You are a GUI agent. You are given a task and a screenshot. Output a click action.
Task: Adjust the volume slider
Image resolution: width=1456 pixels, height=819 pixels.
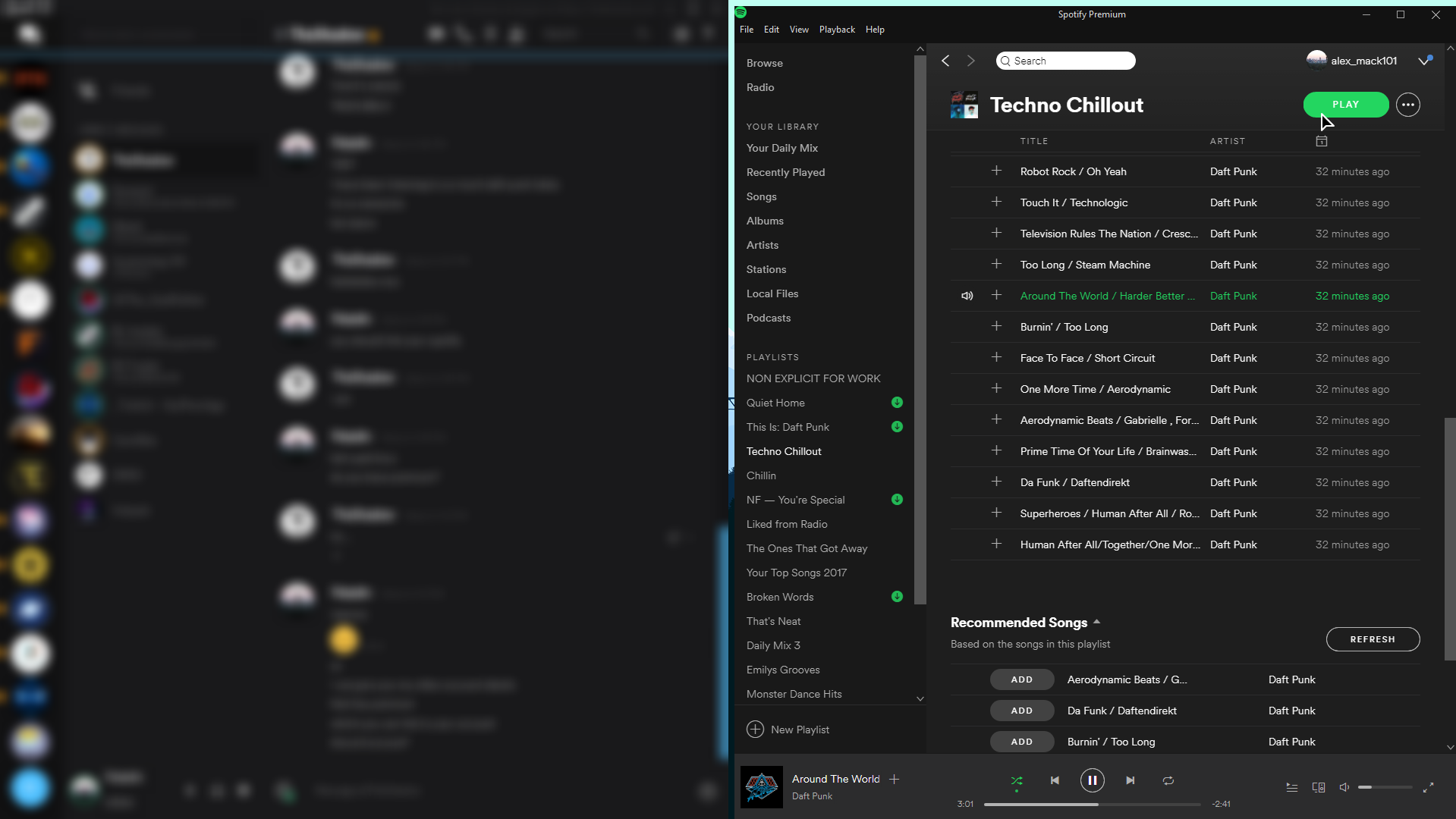tap(1385, 787)
